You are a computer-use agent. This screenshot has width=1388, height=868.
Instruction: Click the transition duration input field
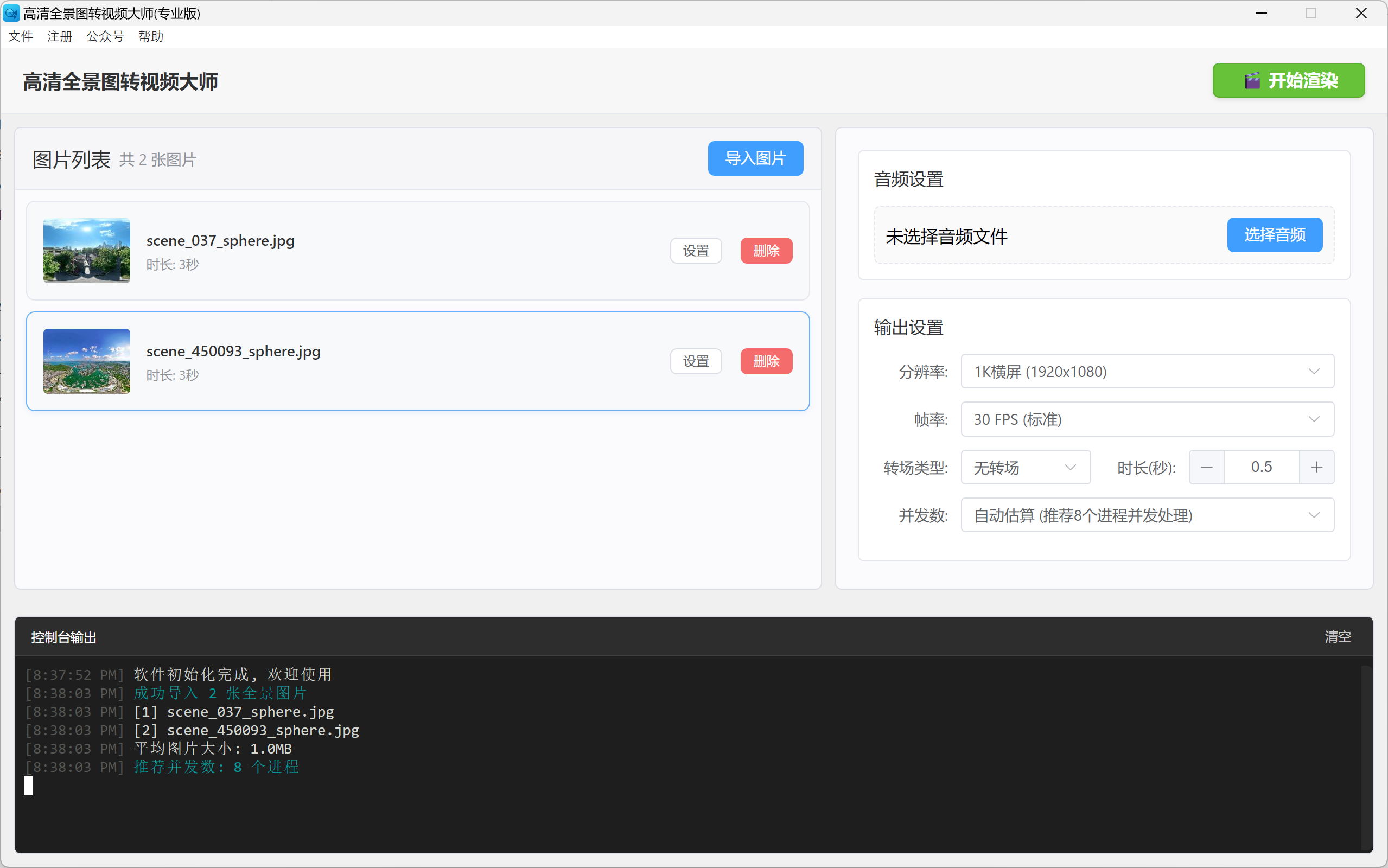[x=1261, y=467]
